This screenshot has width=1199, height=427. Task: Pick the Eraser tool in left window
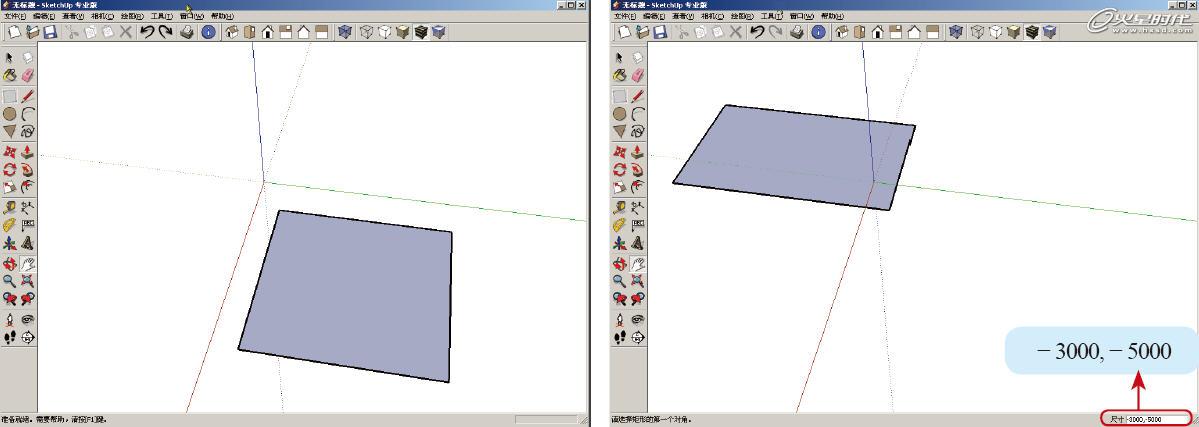click(28, 75)
